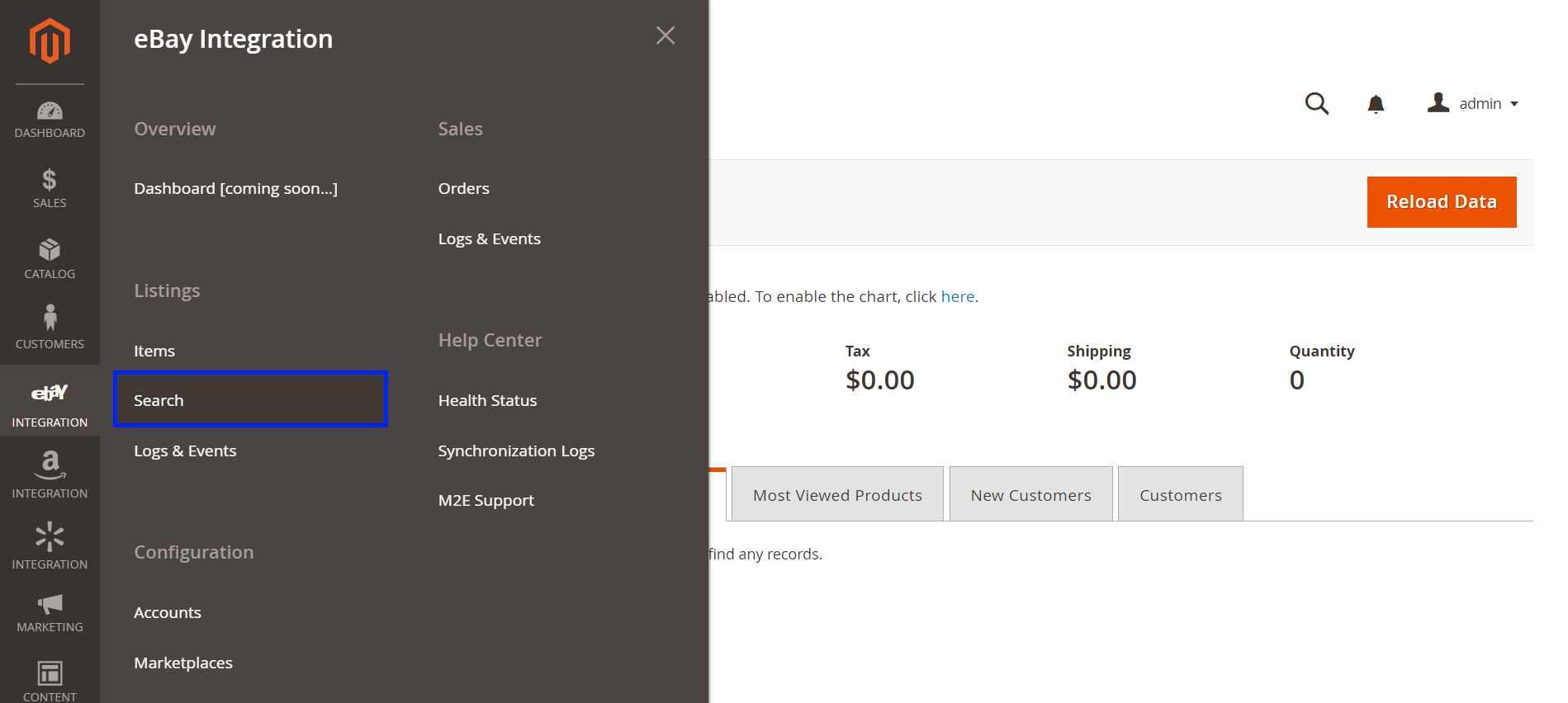Viewport: 1568px width, 703px height.
Task: Click the search magnifier icon
Action: coord(1316,104)
